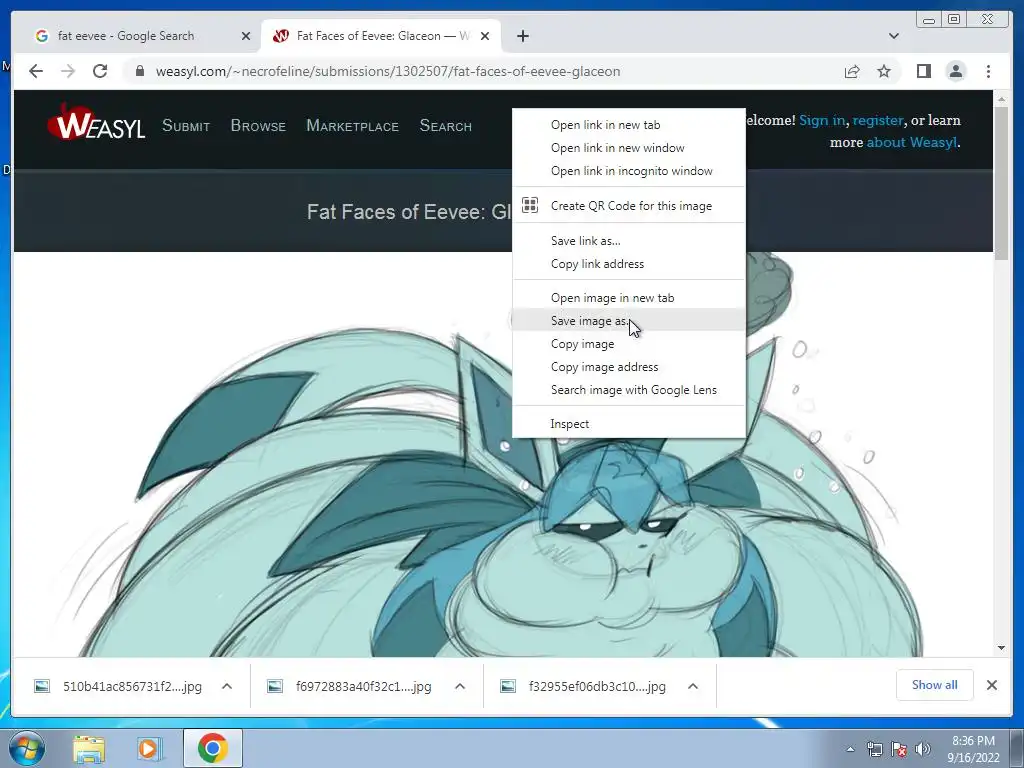Click the lock icon in the address bar
The width and height of the screenshot is (1024, 768).
tap(139, 71)
